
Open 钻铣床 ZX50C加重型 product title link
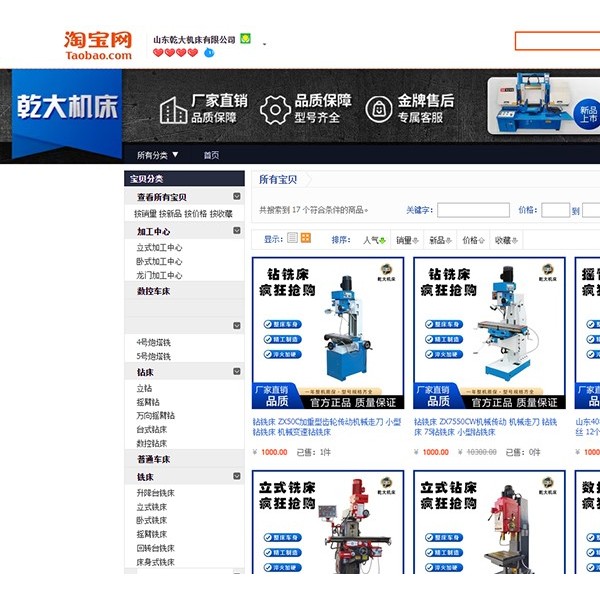click(327, 427)
